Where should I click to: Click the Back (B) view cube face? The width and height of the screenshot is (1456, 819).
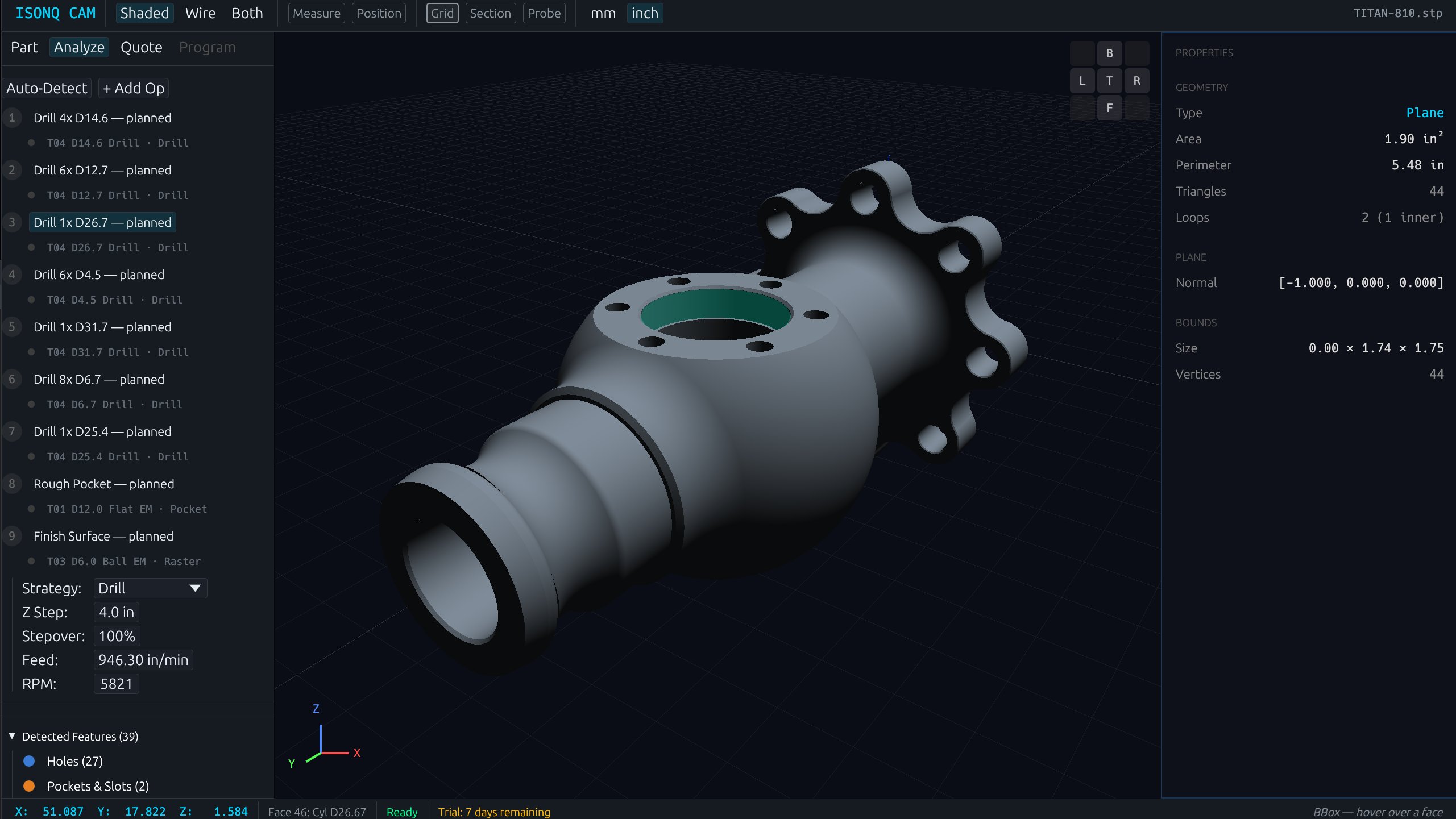(1109, 53)
